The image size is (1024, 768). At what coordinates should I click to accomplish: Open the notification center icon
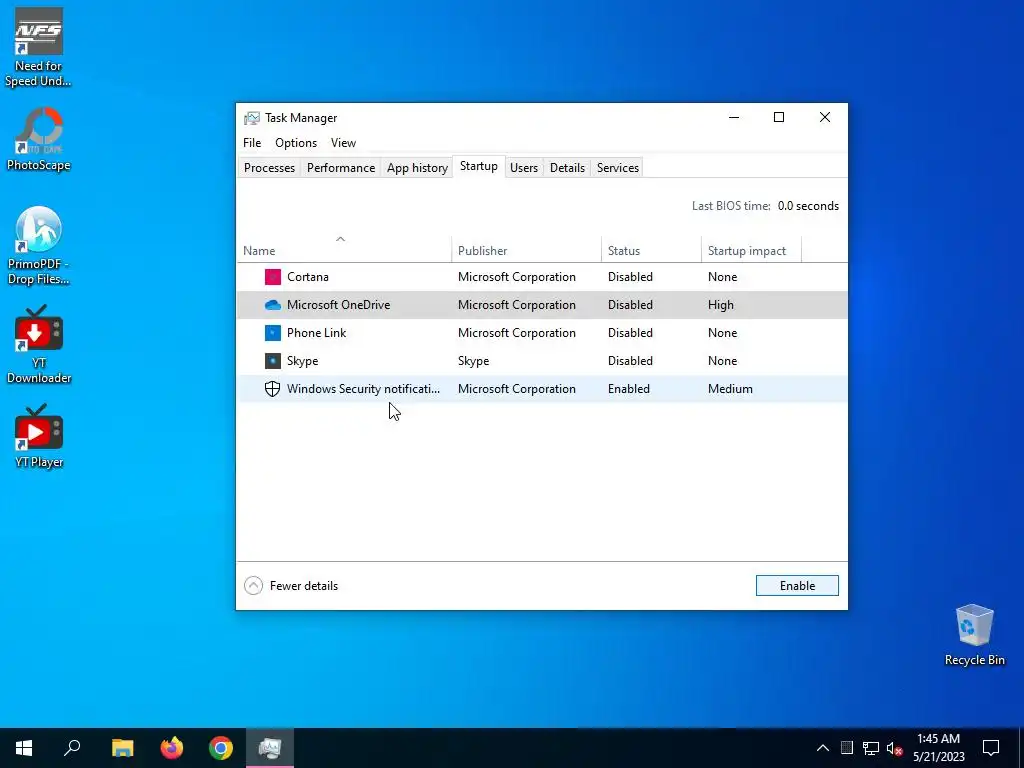[x=991, y=748]
